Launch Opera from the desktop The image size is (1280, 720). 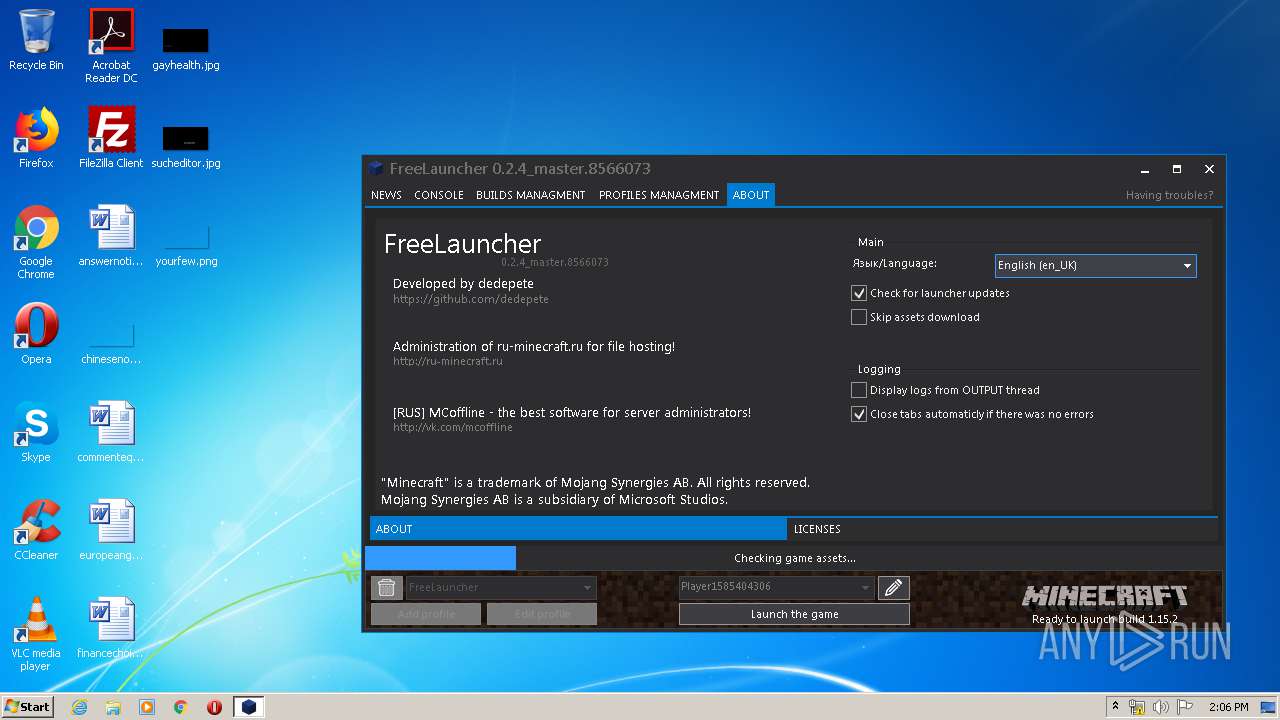(36, 334)
